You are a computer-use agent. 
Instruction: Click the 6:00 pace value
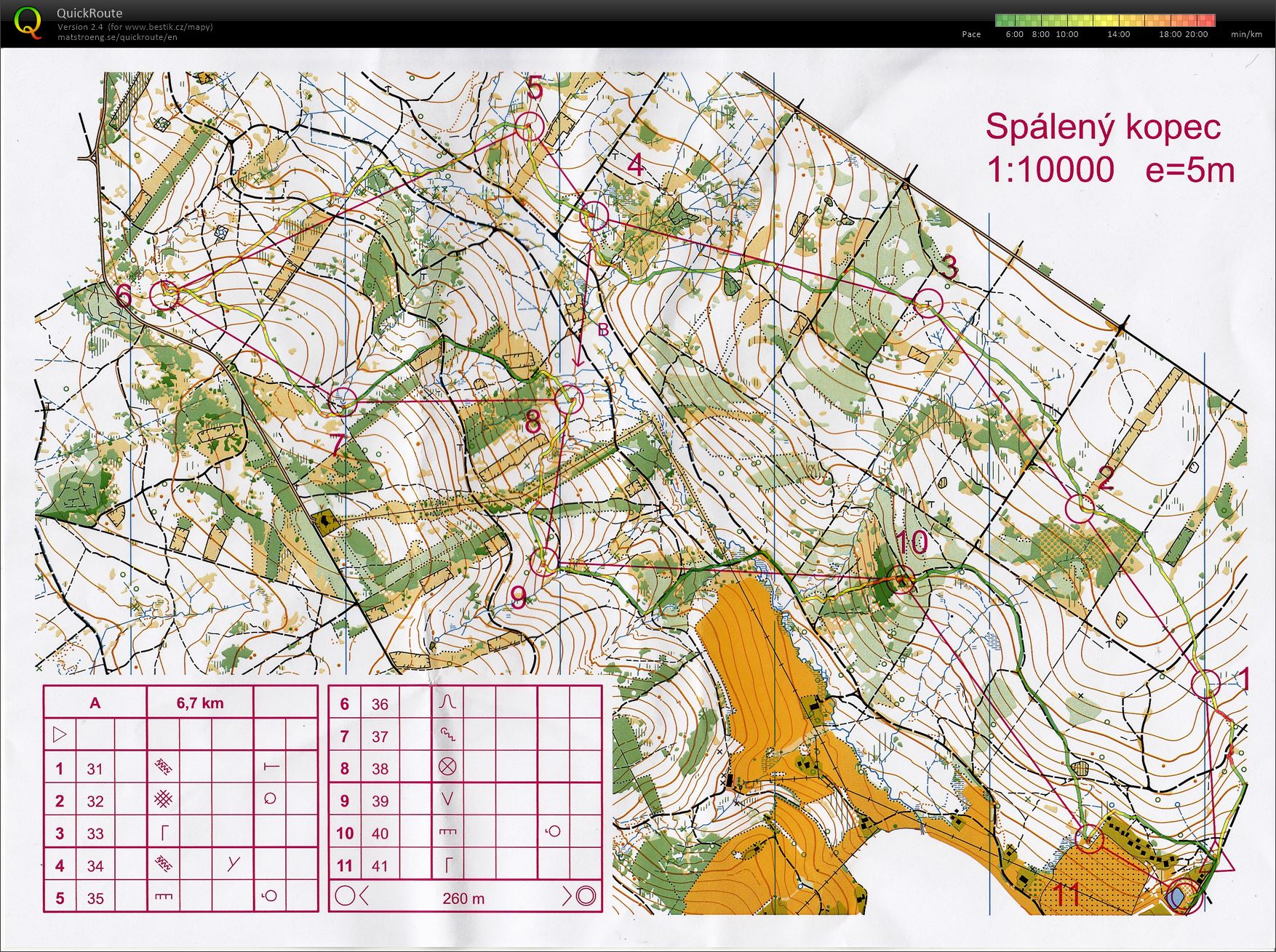tap(1014, 34)
